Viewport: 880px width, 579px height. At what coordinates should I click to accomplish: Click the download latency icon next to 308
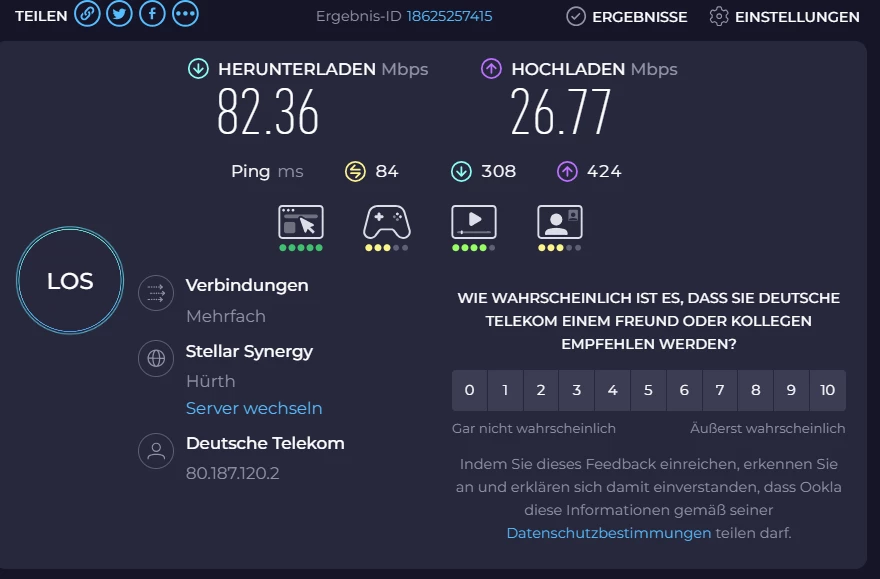tap(461, 172)
